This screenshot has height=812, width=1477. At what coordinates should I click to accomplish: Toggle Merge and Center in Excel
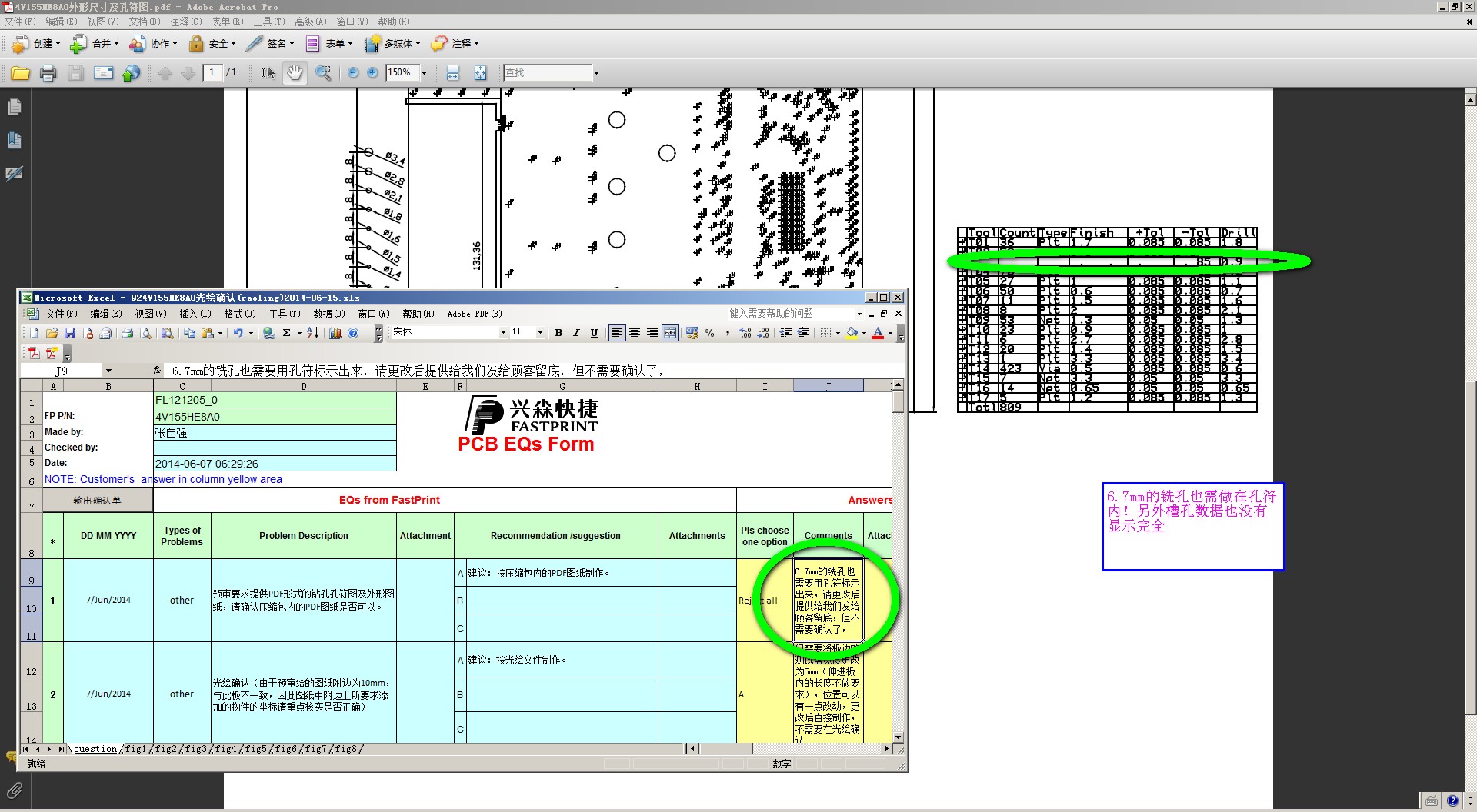[x=670, y=333]
